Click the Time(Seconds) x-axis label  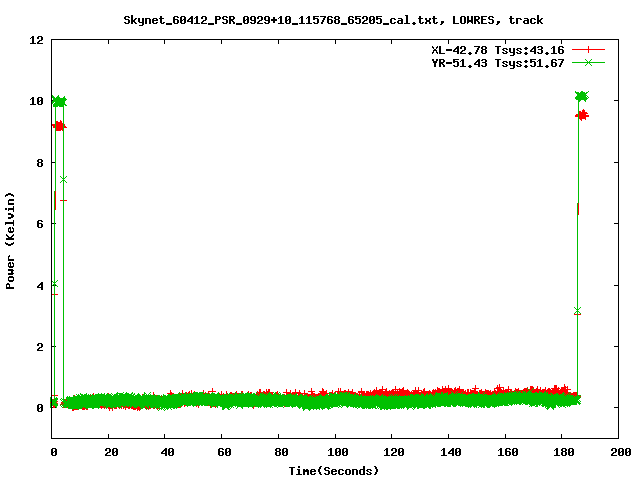pyautogui.click(x=333, y=471)
